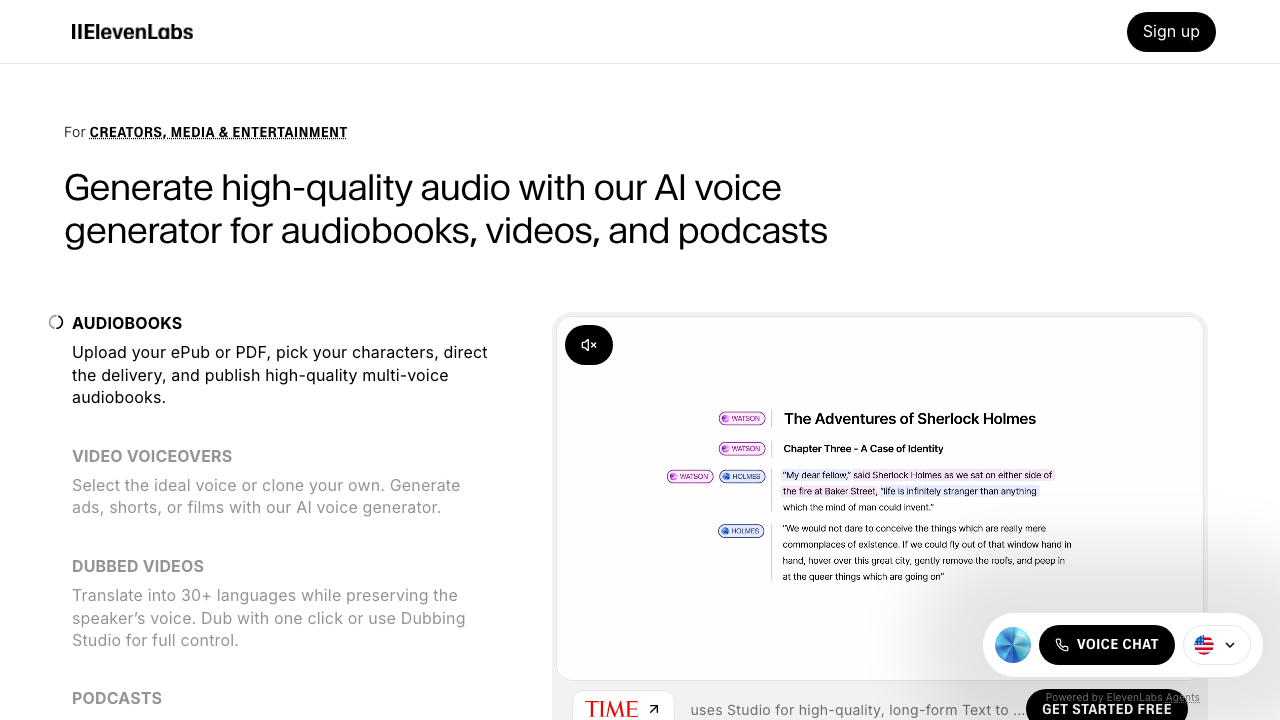Click the ElevenLabs logo in the header

pos(132,32)
